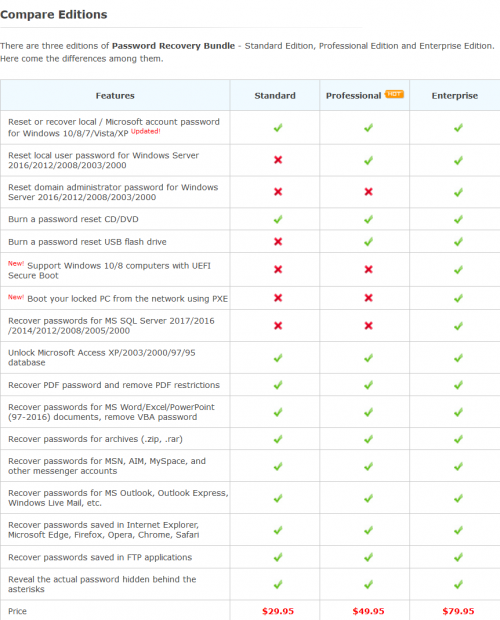Viewport: 500px width, 620px height.
Task: Click Standard checkmark for PDF password recovery
Action: pos(278,385)
